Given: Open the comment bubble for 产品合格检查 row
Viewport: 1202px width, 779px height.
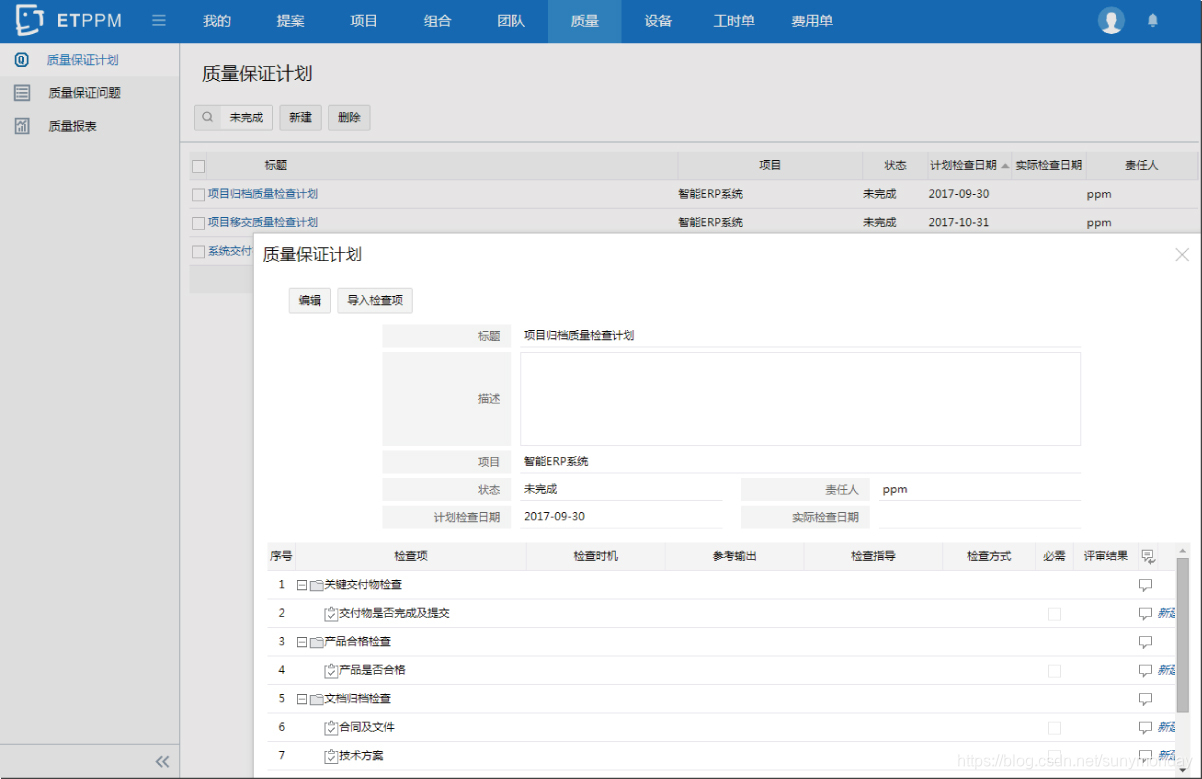Looking at the screenshot, I should [1146, 642].
